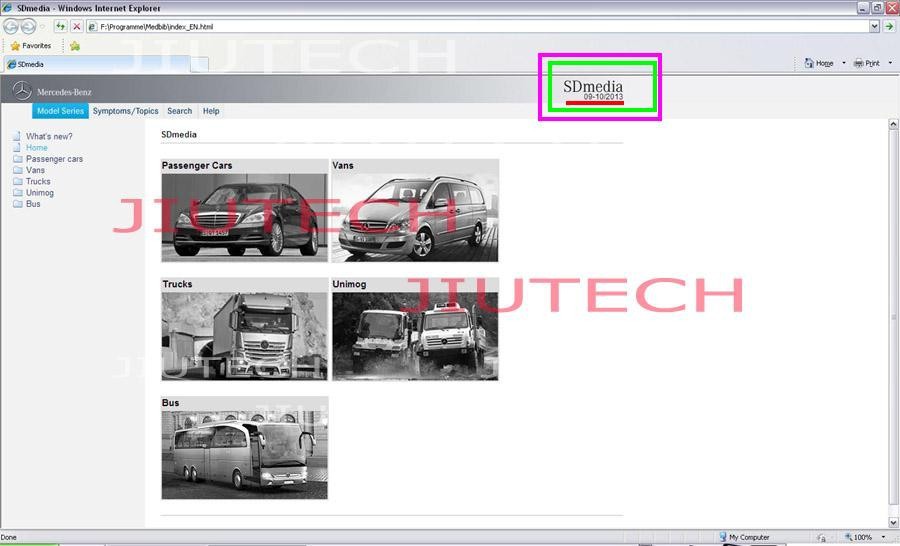Open the recent pages dropdown beside Forward
This screenshot has height=546, width=900.
coord(42,26)
